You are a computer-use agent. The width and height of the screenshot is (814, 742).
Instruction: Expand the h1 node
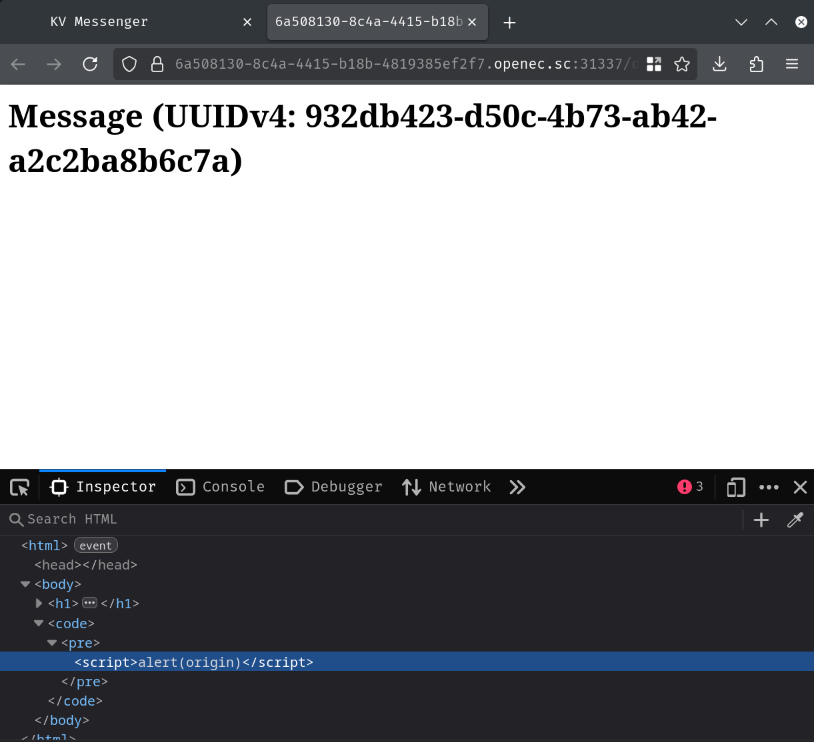click(x=38, y=603)
